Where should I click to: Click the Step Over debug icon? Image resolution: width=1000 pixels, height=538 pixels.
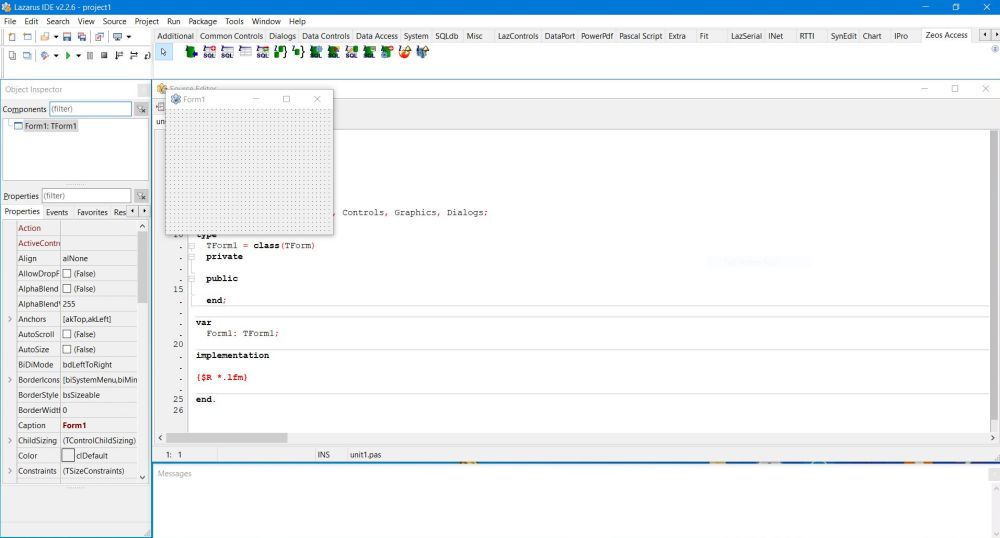coord(133,55)
